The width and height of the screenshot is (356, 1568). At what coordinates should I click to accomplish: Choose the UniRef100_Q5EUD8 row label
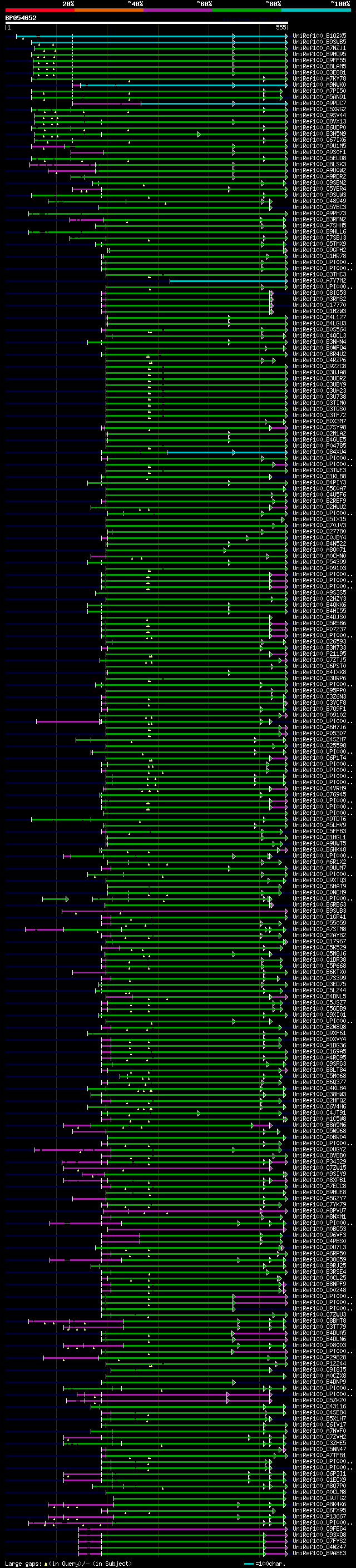tap(319, 159)
